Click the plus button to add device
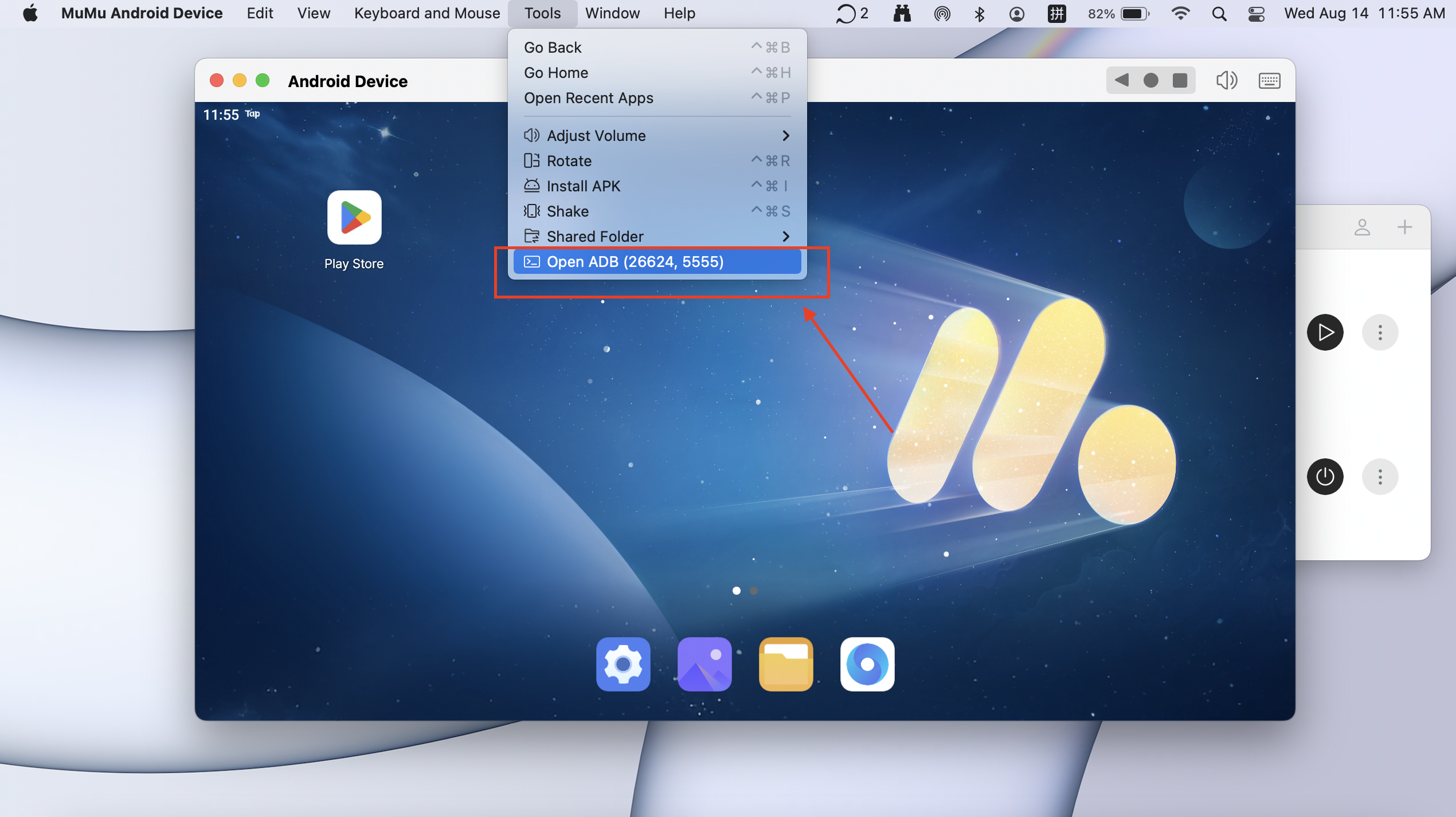 1404,227
